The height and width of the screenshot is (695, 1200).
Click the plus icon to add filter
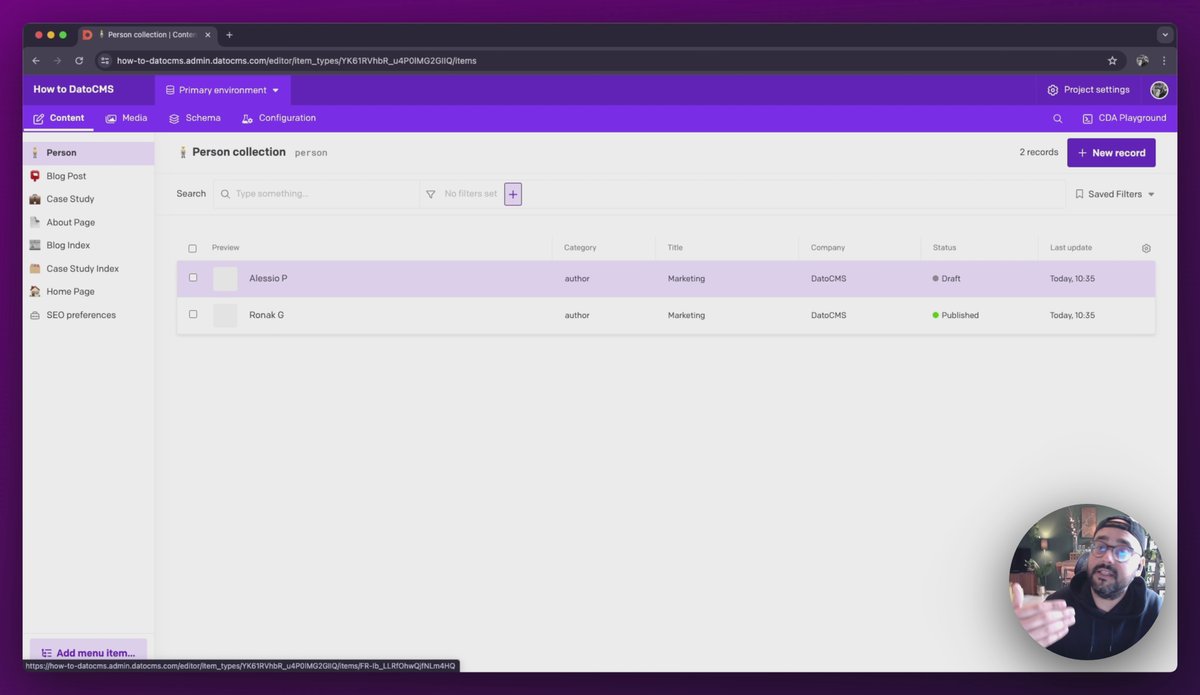[513, 194]
